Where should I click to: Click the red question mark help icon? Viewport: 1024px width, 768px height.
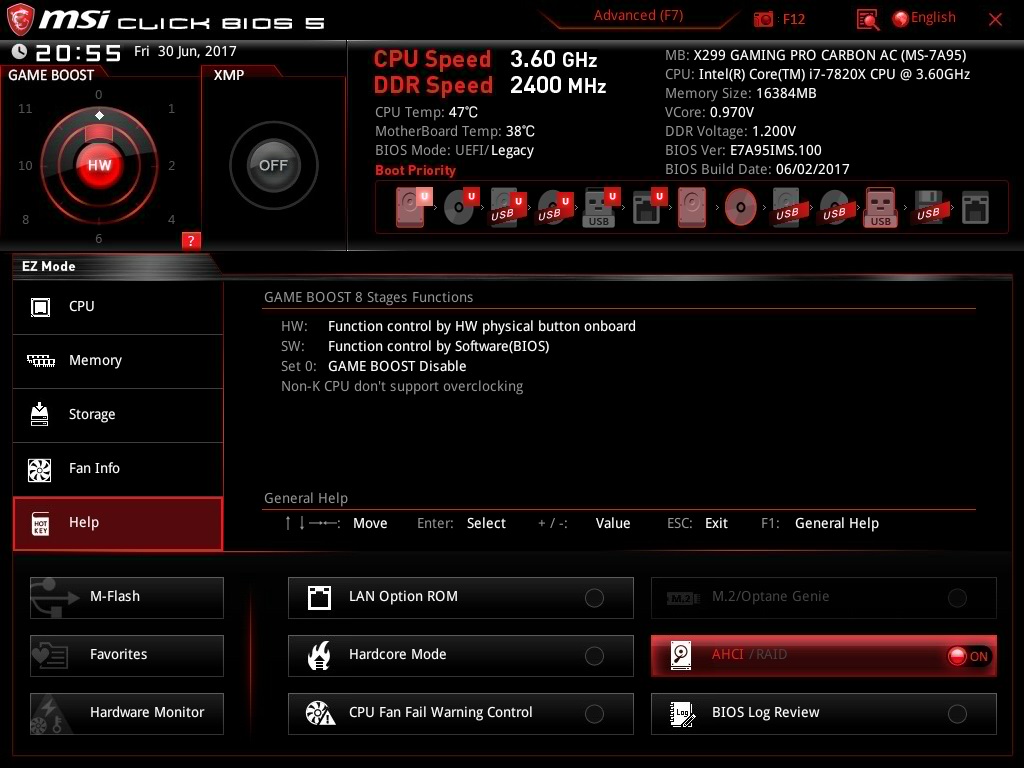click(191, 240)
